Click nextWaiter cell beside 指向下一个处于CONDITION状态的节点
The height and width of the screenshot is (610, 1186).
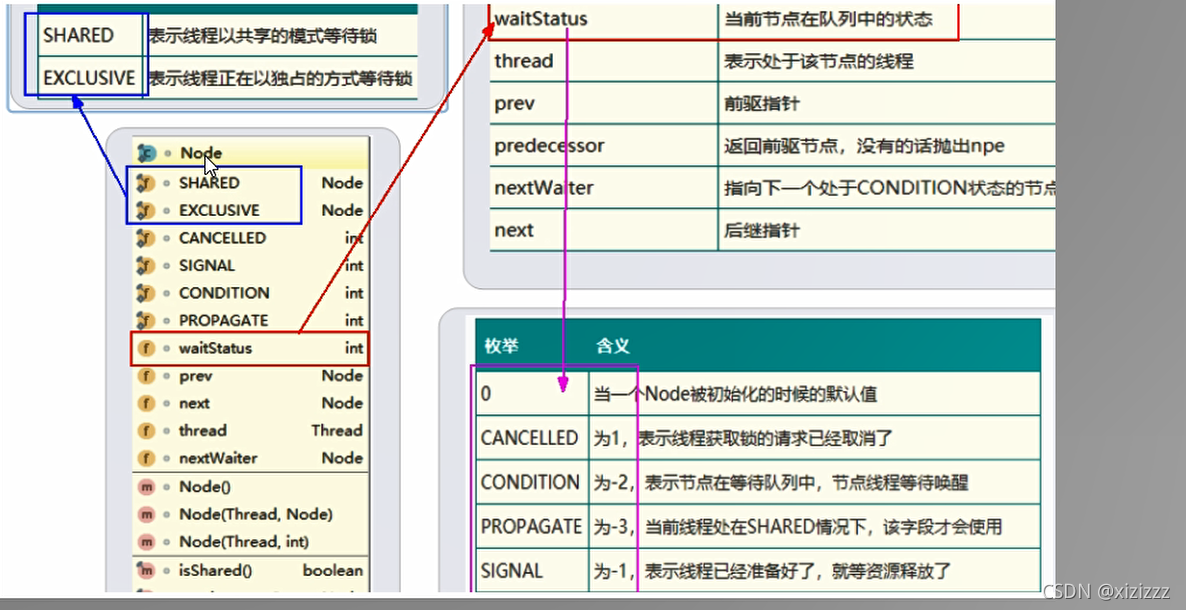604,188
